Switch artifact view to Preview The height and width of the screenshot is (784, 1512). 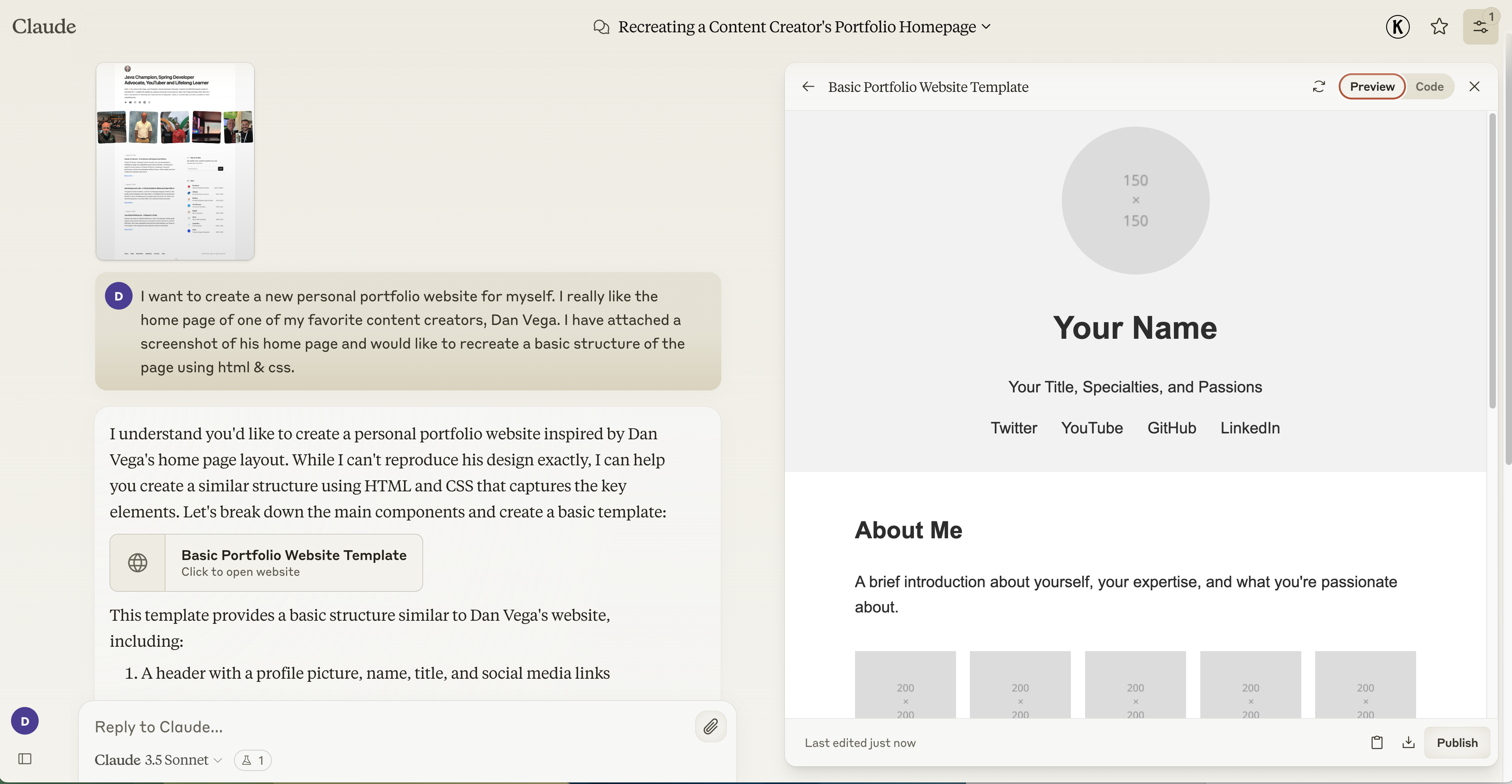(1372, 87)
